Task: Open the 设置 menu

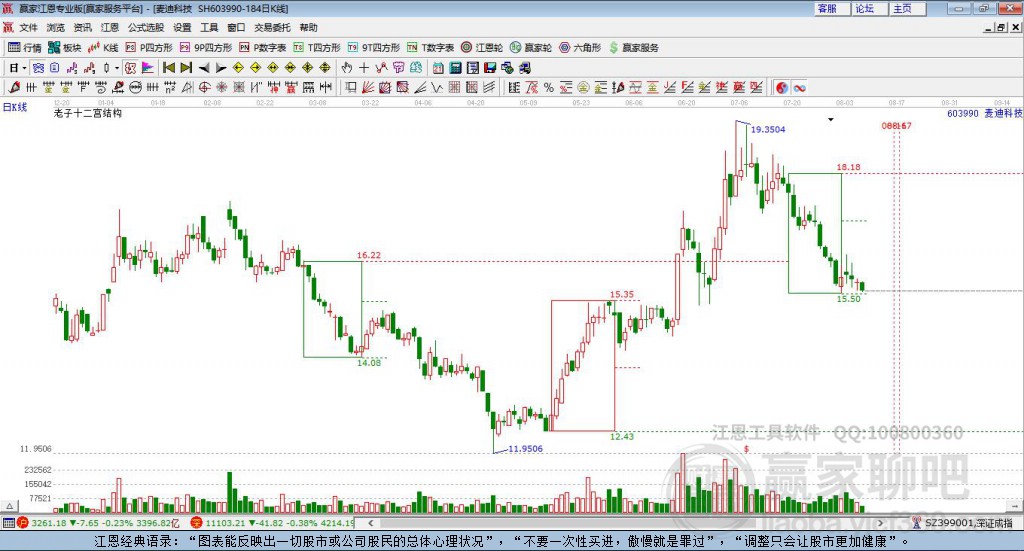Action: pyautogui.click(x=182, y=27)
